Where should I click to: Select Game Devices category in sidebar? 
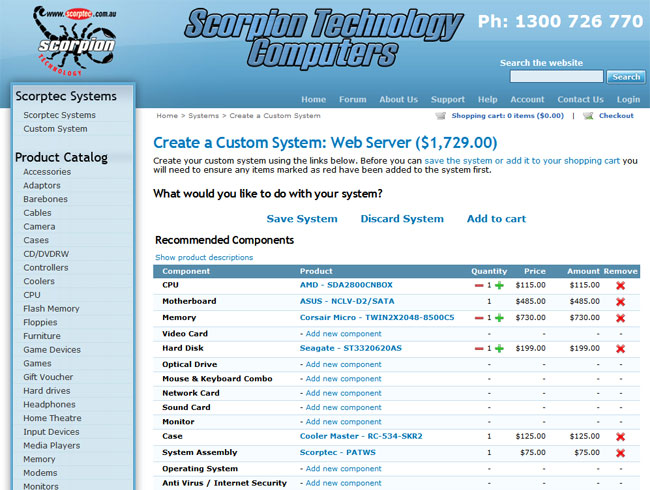coord(52,349)
